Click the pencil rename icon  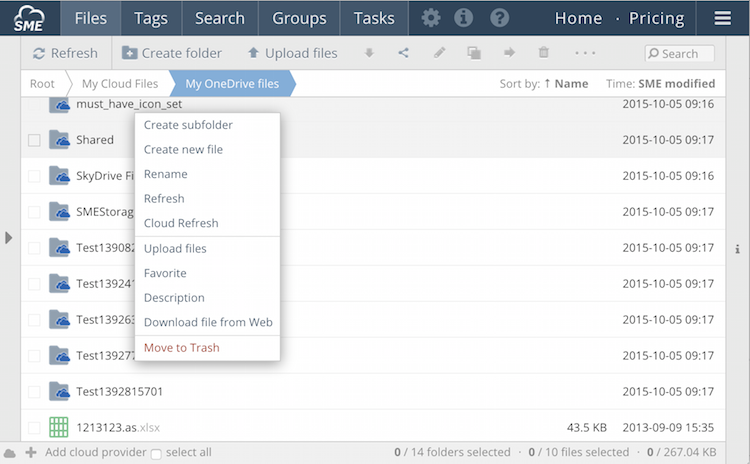[x=439, y=53]
